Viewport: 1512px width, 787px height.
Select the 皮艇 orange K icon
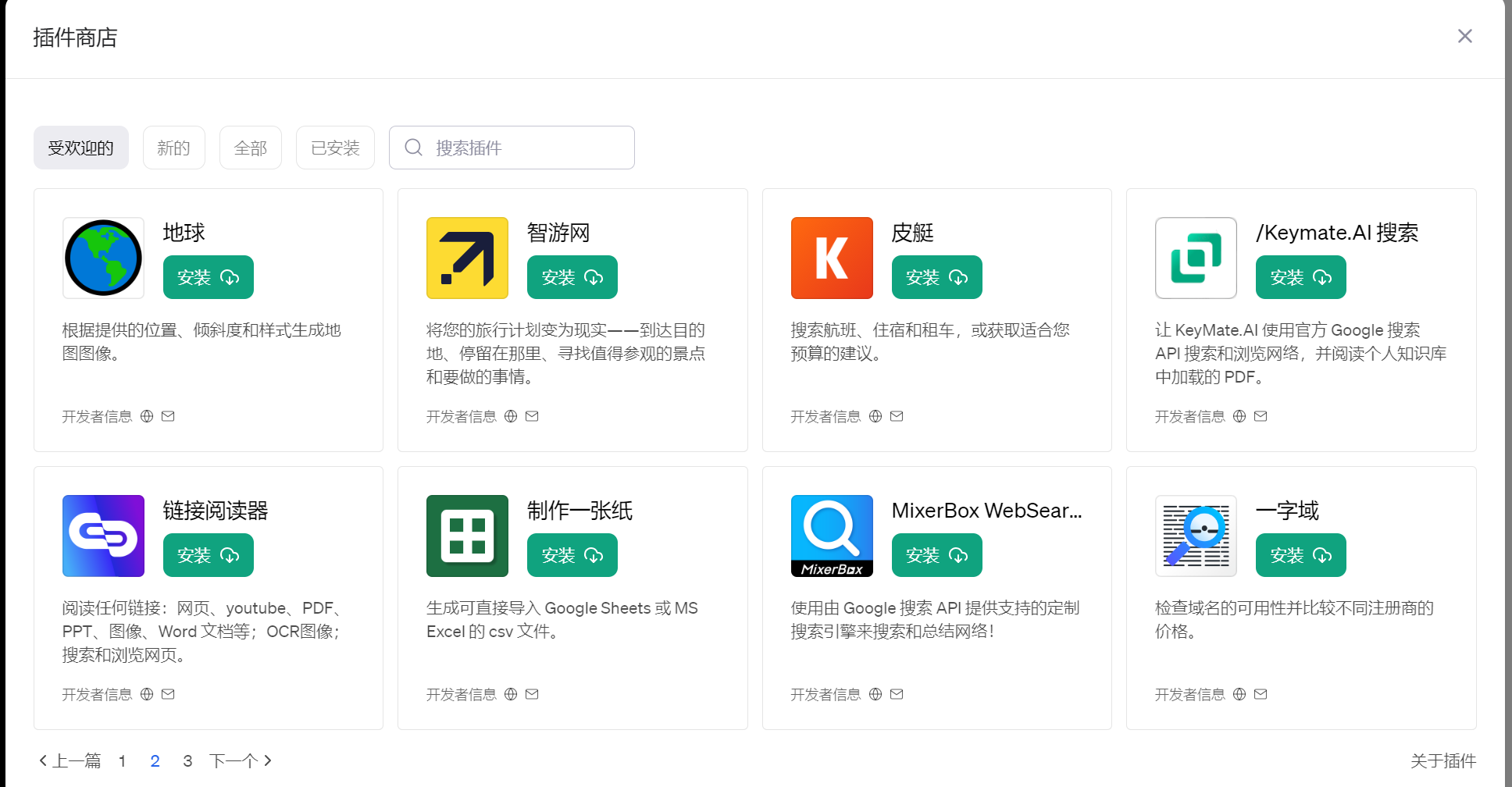(831, 258)
